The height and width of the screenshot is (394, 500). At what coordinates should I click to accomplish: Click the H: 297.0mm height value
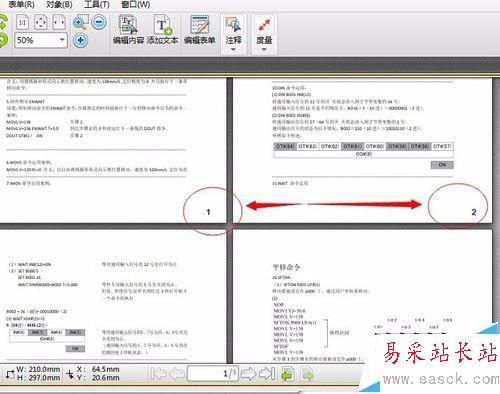point(39,378)
